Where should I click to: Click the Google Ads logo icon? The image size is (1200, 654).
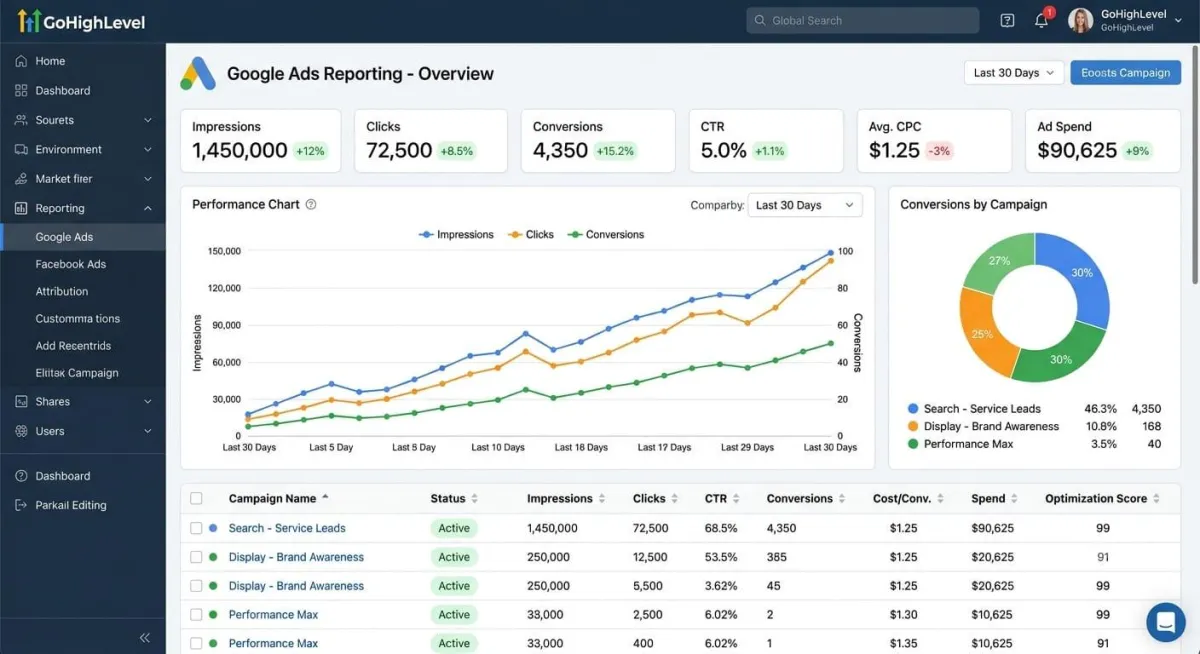[x=198, y=73]
